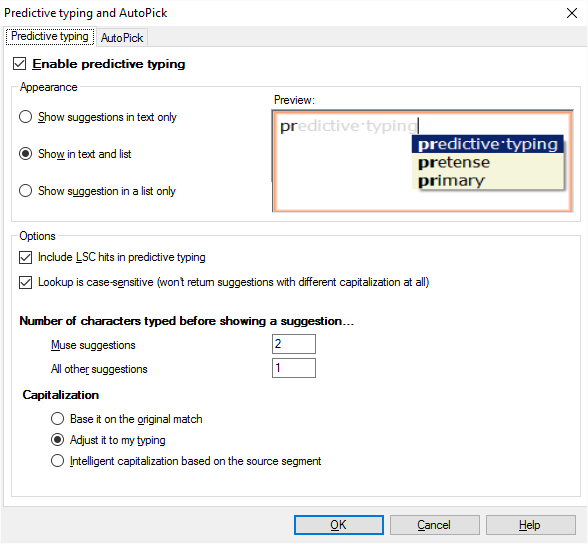588x544 pixels.
Task: Open the Predictive typing tab
Action: (x=50, y=36)
